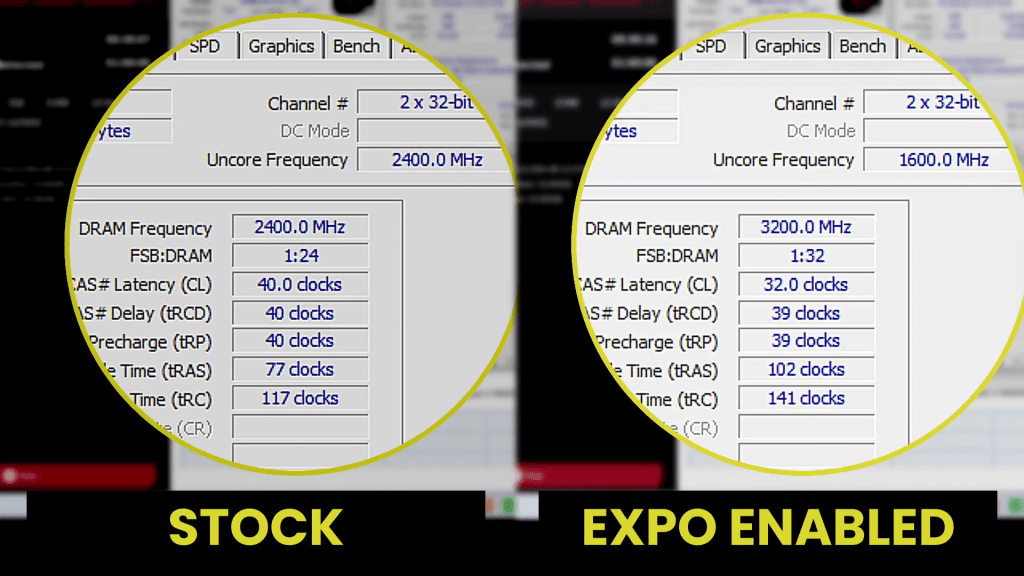Click the 117 clocks tRC value
This screenshot has height=576, width=1024.
tap(300, 398)
